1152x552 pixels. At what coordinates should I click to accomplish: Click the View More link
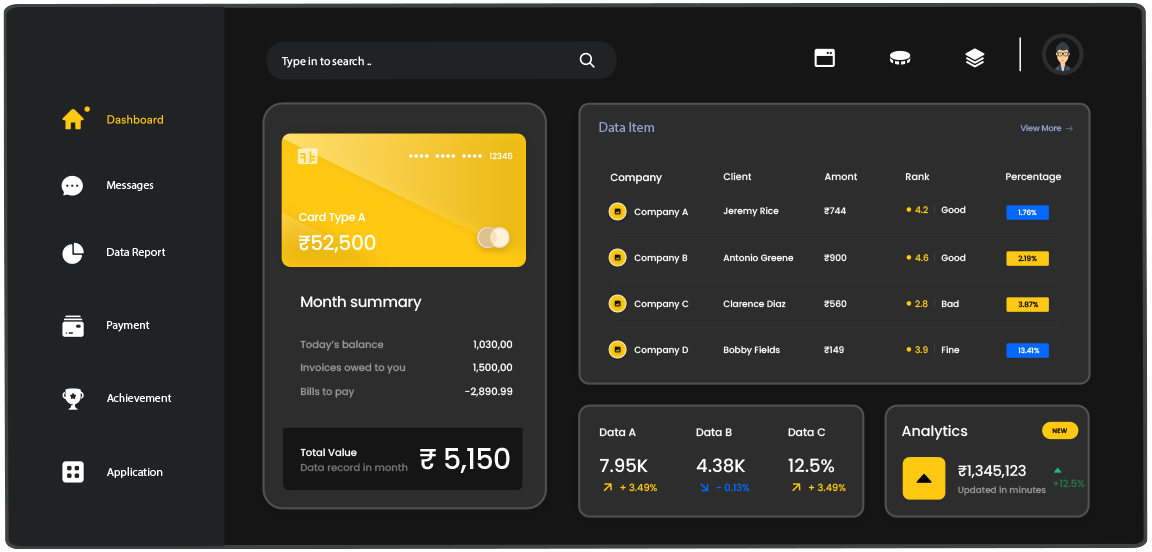[1046, 128]
